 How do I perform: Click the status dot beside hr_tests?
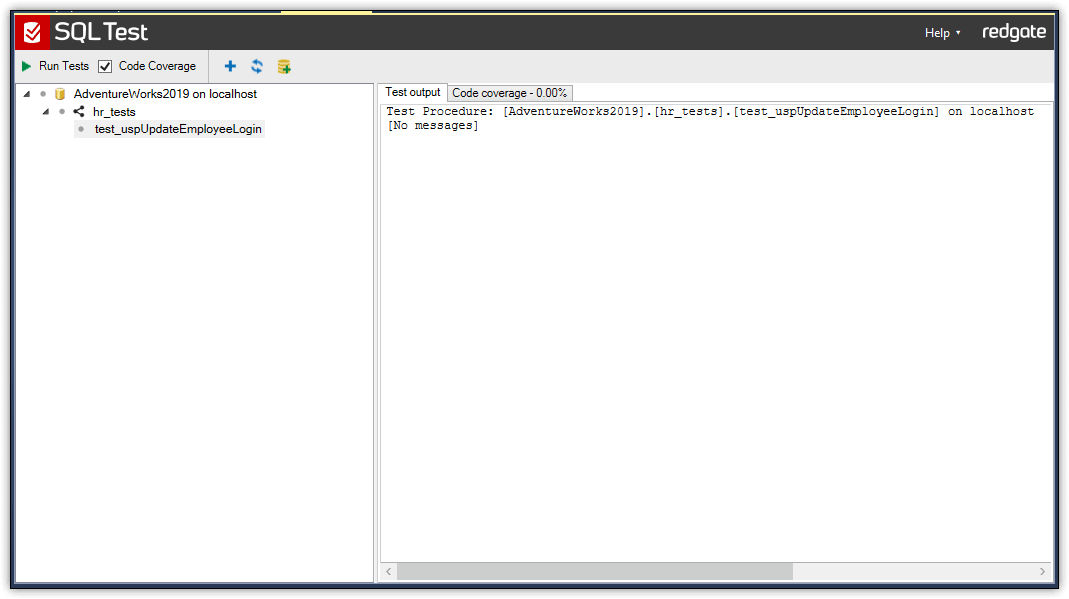(x=62, y=112)
